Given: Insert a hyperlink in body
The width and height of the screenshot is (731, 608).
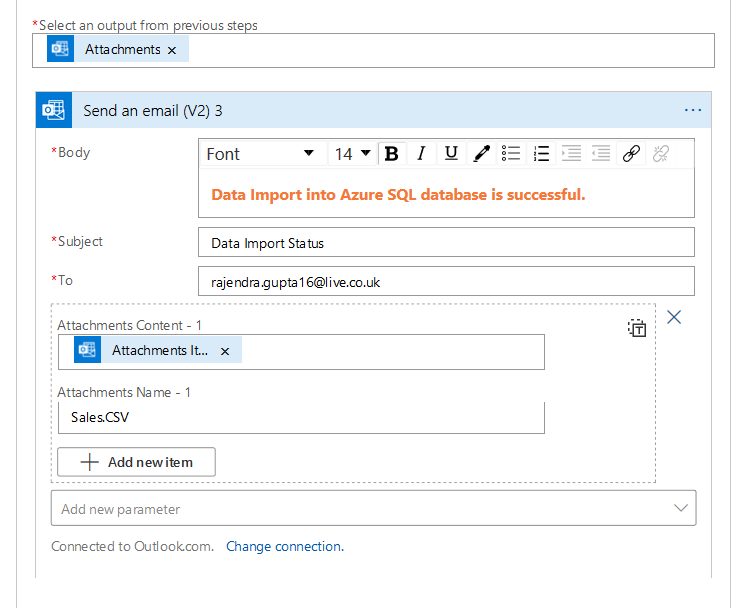Looking at the screenshot, I should click(x=631, y=154).
